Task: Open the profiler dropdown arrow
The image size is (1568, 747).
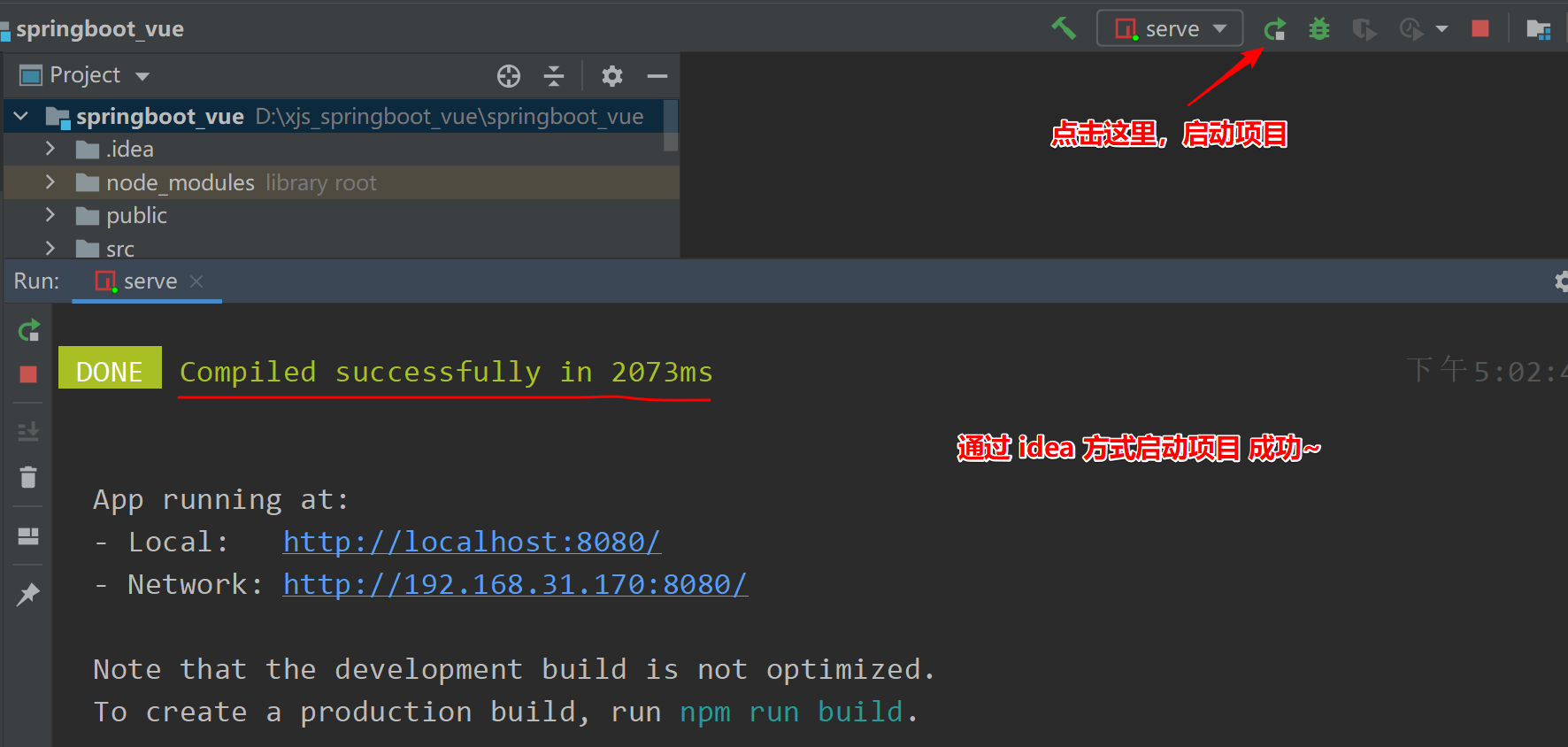Action: click(x=1441, y=29)
